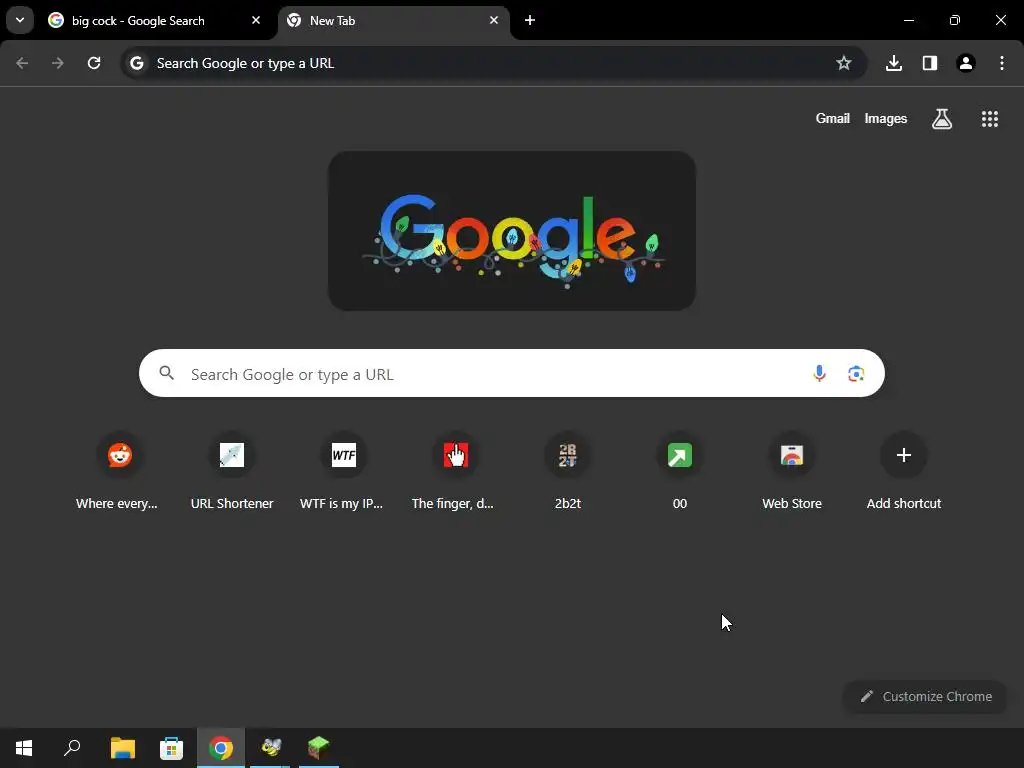Open Windows taskbar search
The width and height of the screenshot is (1024, 768).
[x=72, y=748]
